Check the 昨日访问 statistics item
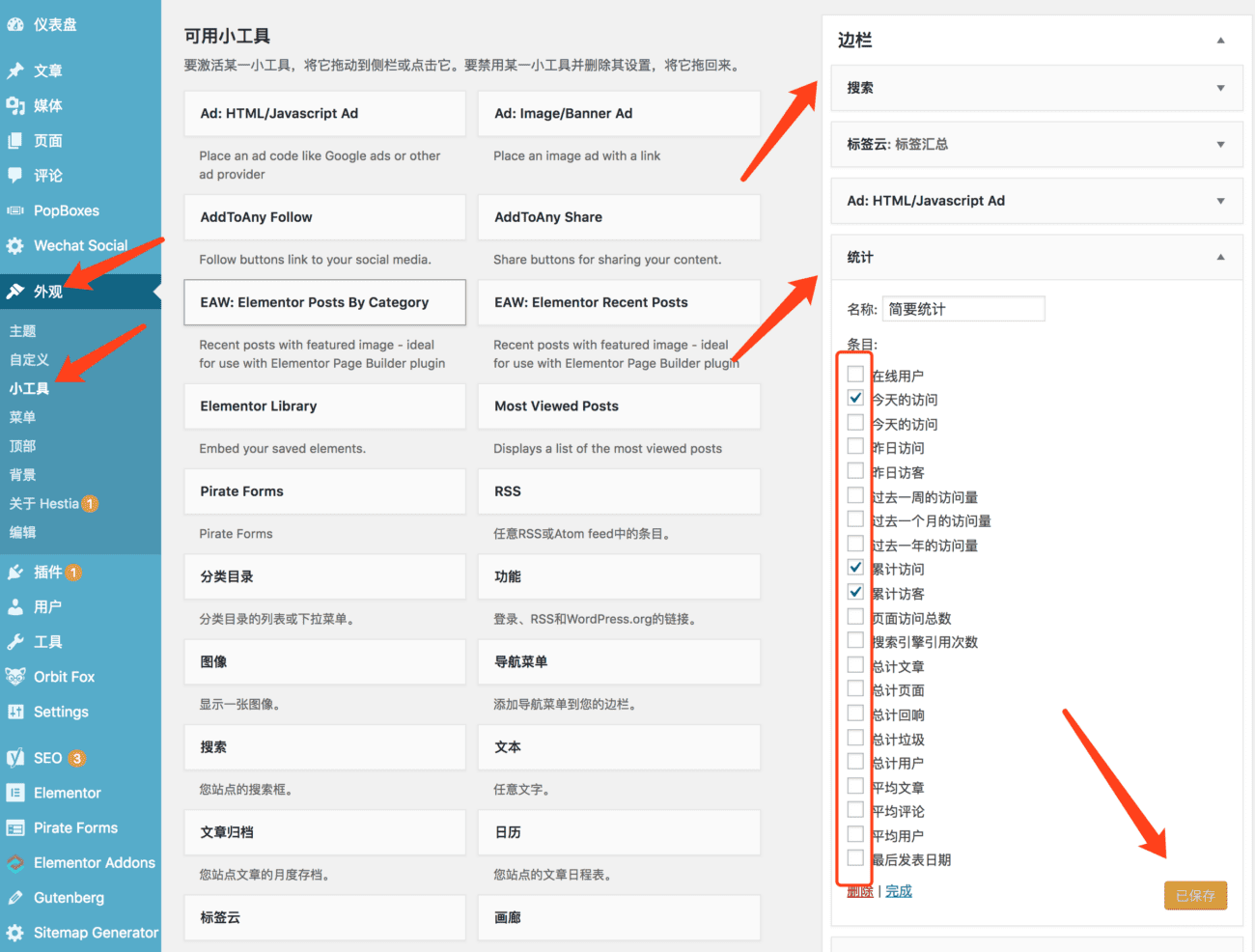Viewport: 1255px width, 952px height. coord(854,446)
